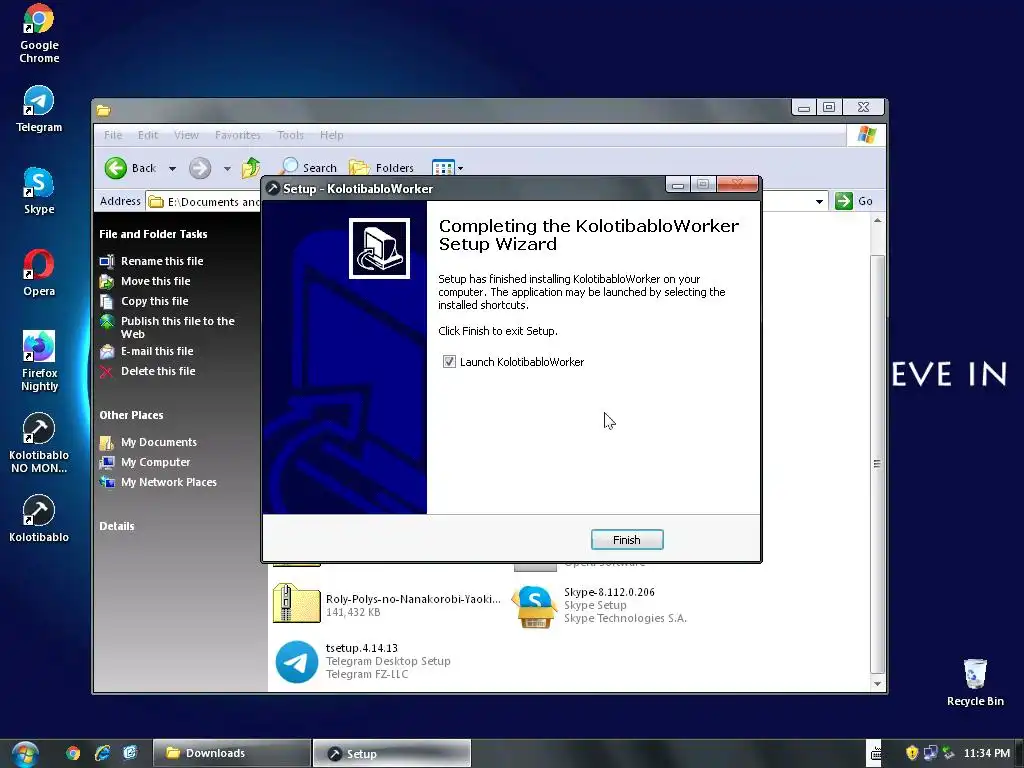Click E-mail this file link
This screenshot has height=768, width=1024.
coord(157,351)
